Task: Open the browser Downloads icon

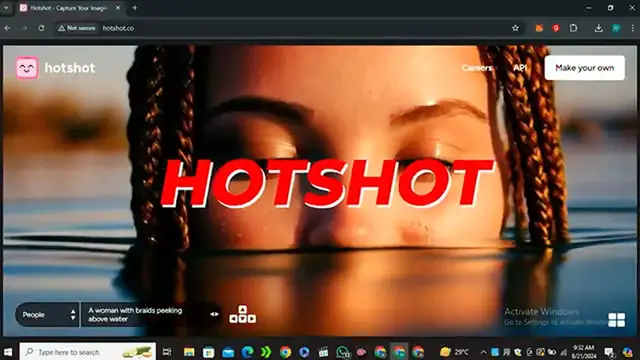Action: click(598, 28)
